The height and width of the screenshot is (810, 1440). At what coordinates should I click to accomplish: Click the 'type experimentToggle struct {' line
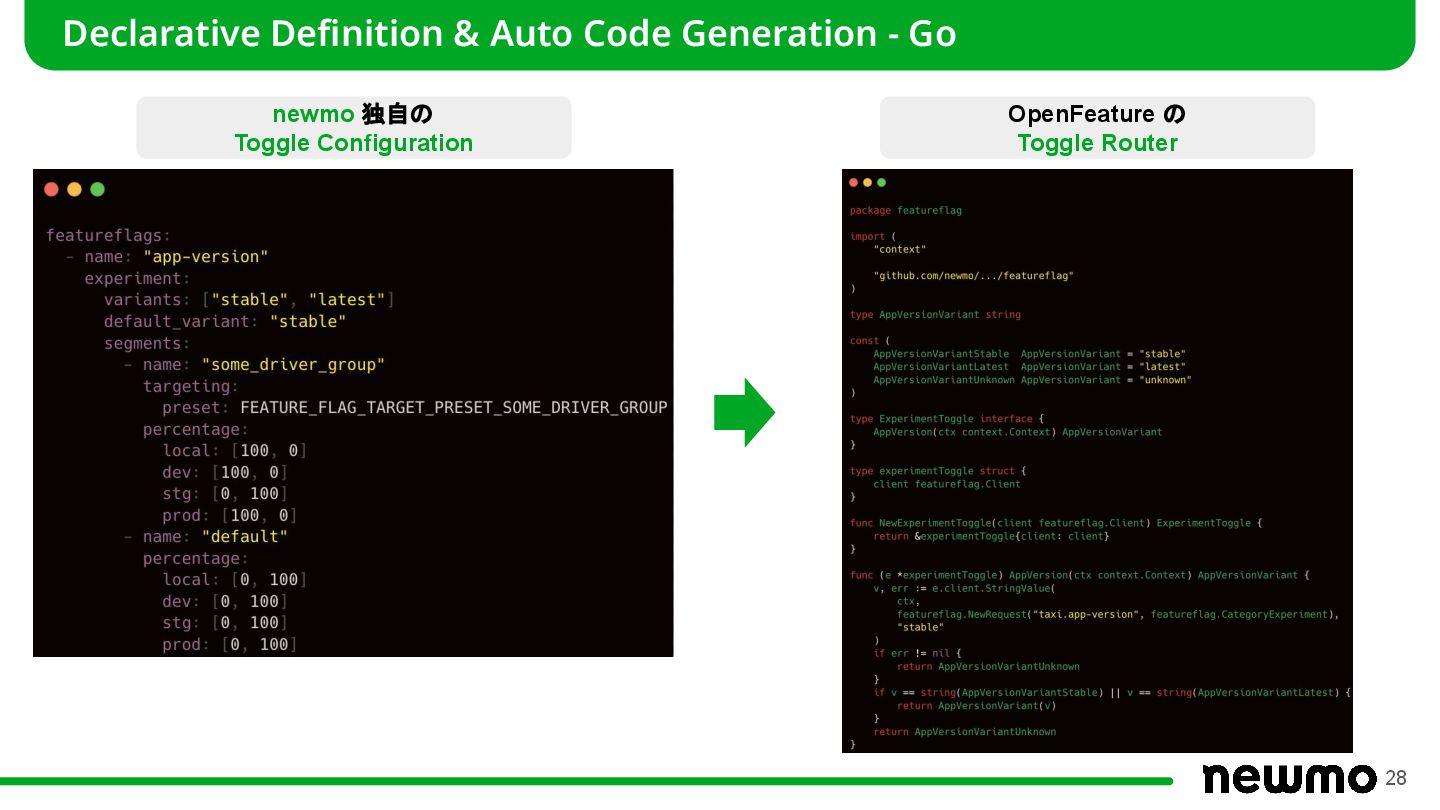coord(939,471)
